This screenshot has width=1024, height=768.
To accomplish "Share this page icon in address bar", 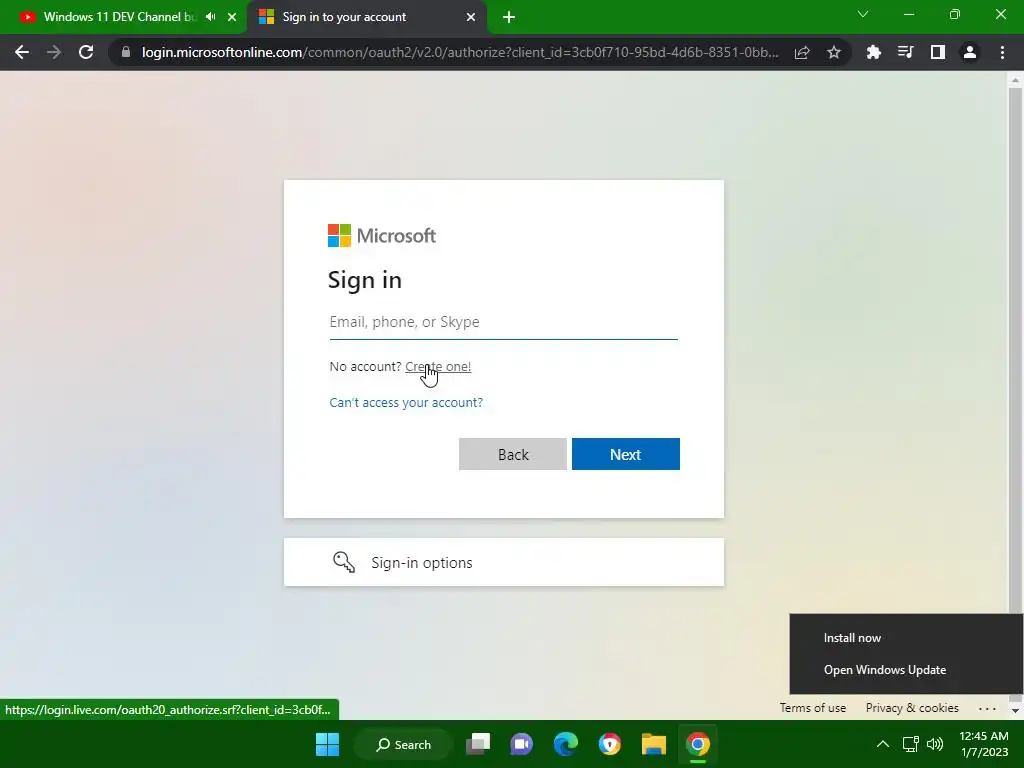I will click(x=802, y=52).
